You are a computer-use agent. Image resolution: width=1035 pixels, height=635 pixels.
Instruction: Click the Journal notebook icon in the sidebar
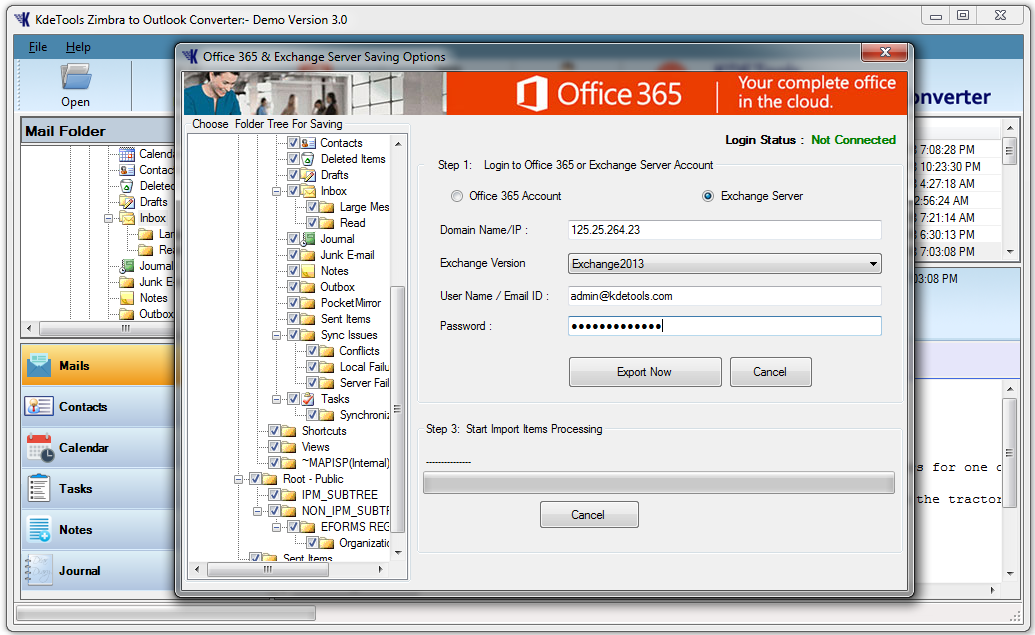[39, 570]
